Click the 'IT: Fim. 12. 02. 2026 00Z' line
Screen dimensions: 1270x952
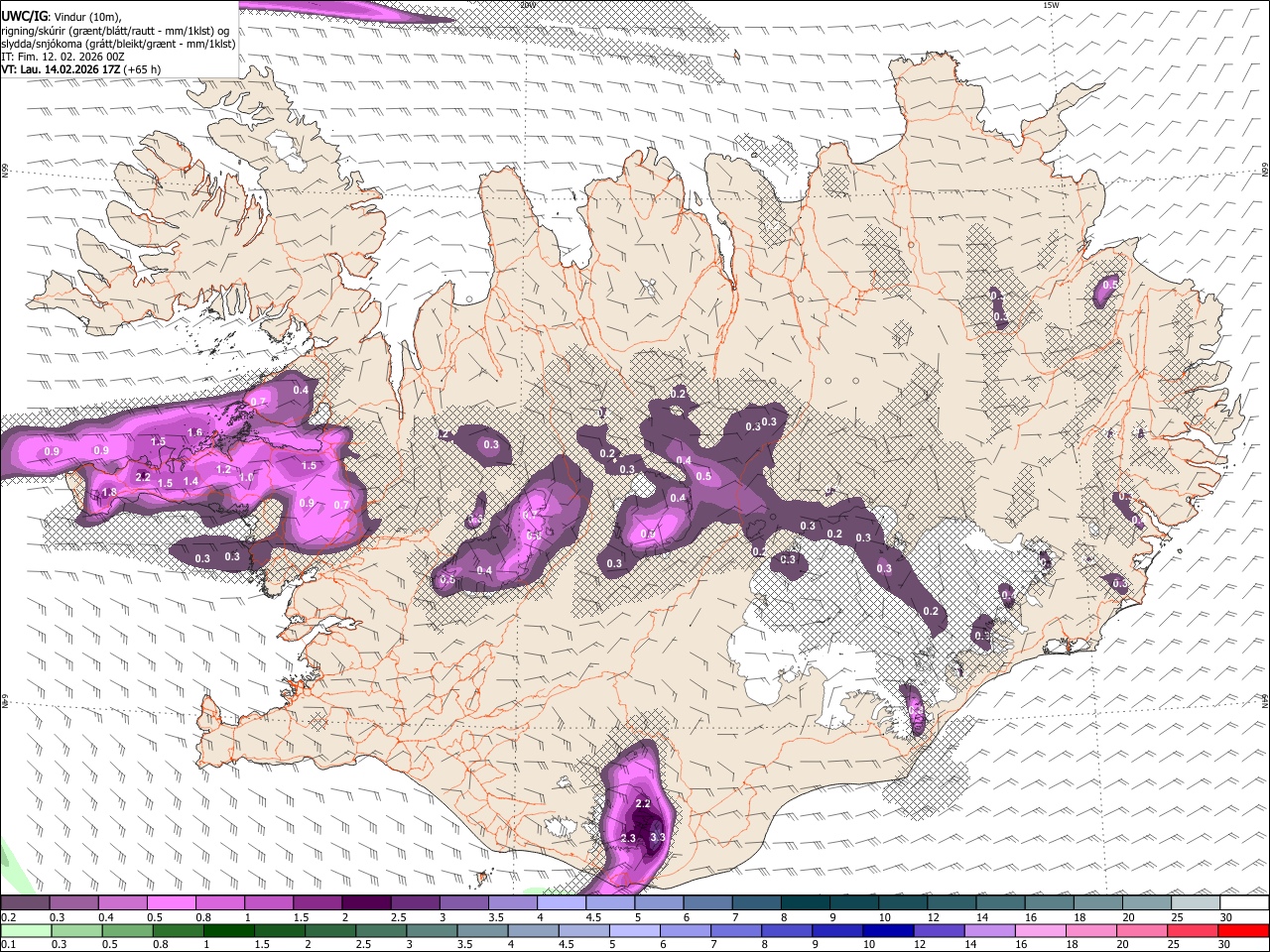[63, 57]
